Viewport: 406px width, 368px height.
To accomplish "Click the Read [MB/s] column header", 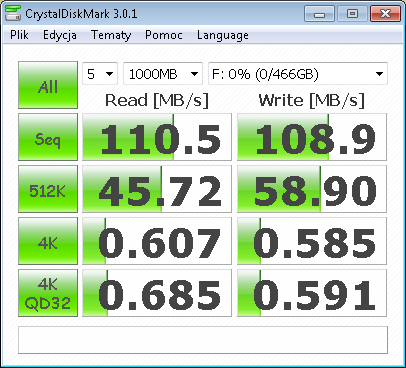I will click(x=157, y=100).
